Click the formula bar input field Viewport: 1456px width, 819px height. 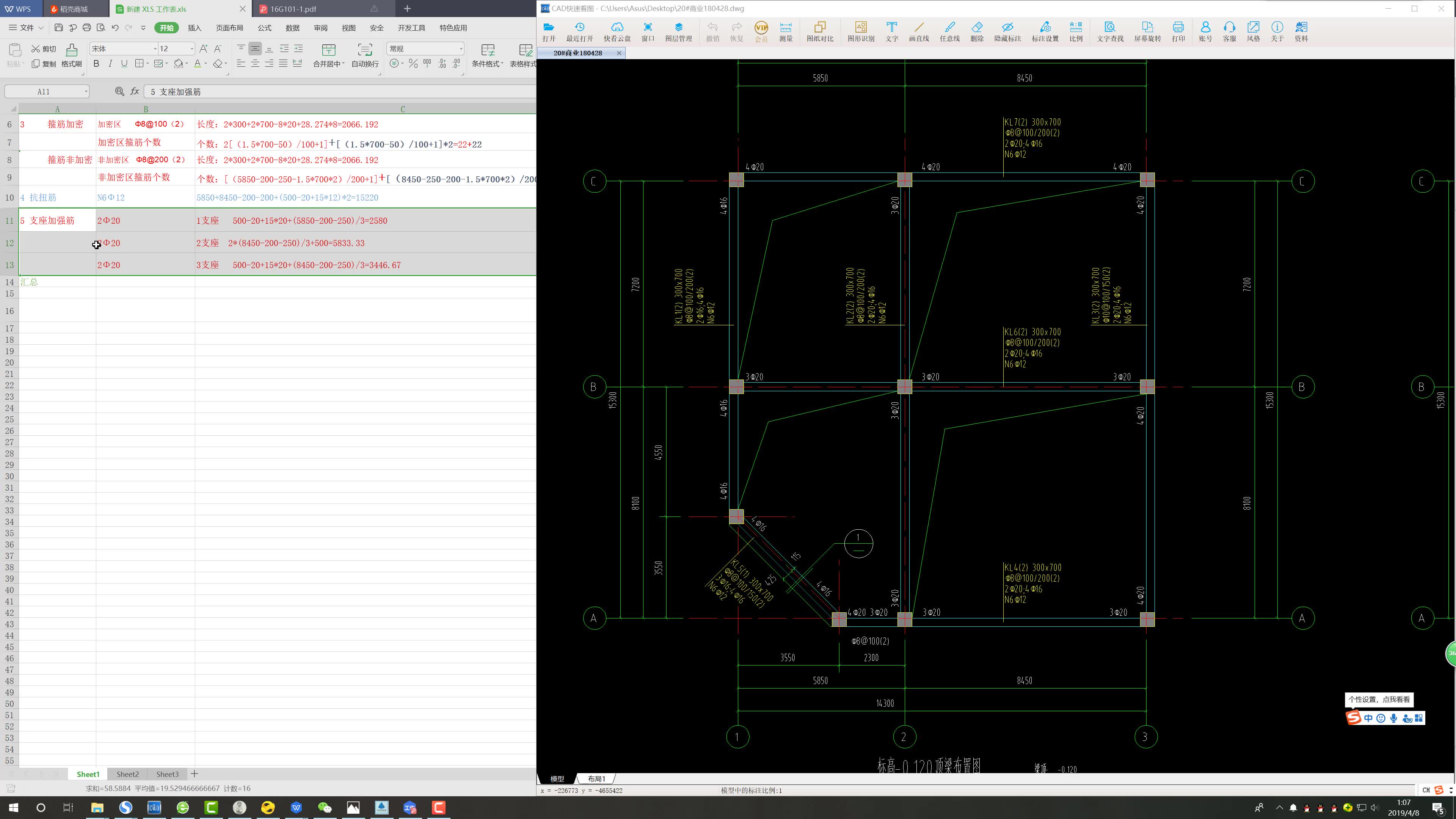click(x=339, y=91)
